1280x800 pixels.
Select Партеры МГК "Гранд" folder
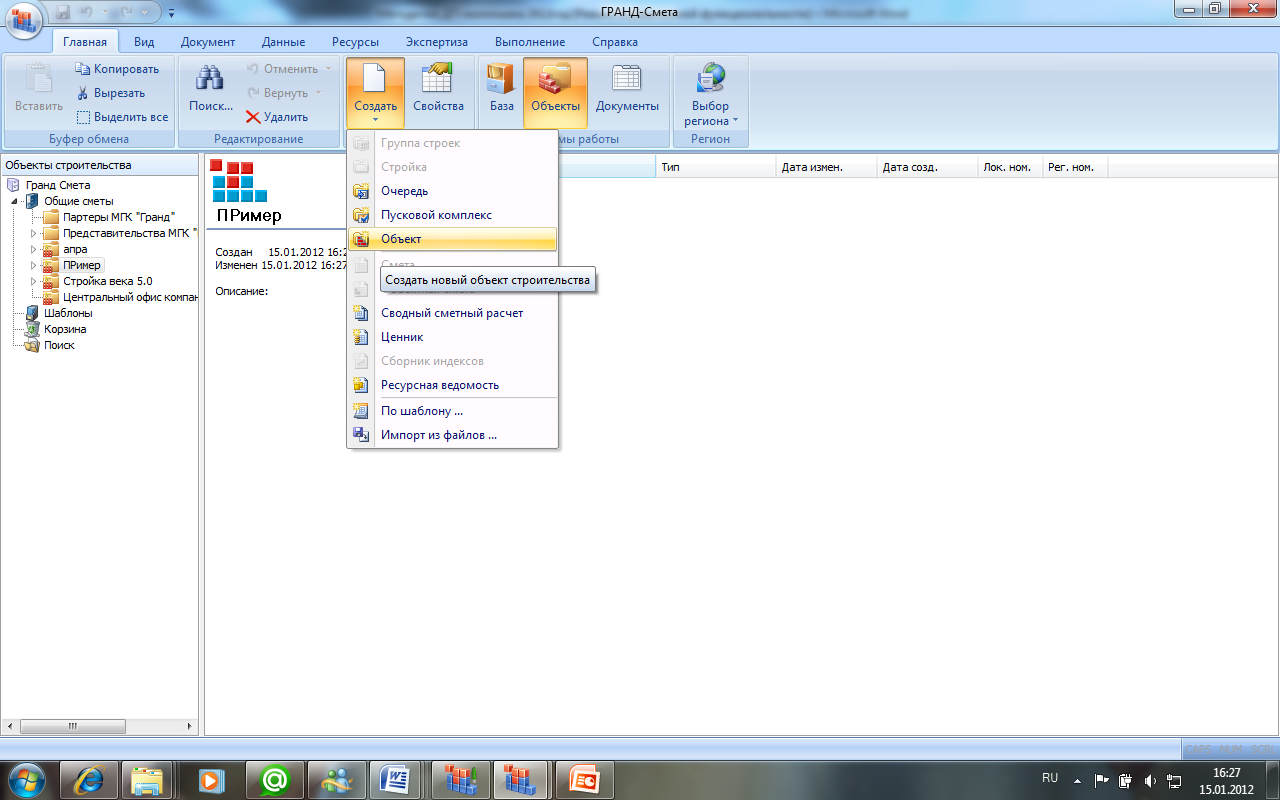119,217
